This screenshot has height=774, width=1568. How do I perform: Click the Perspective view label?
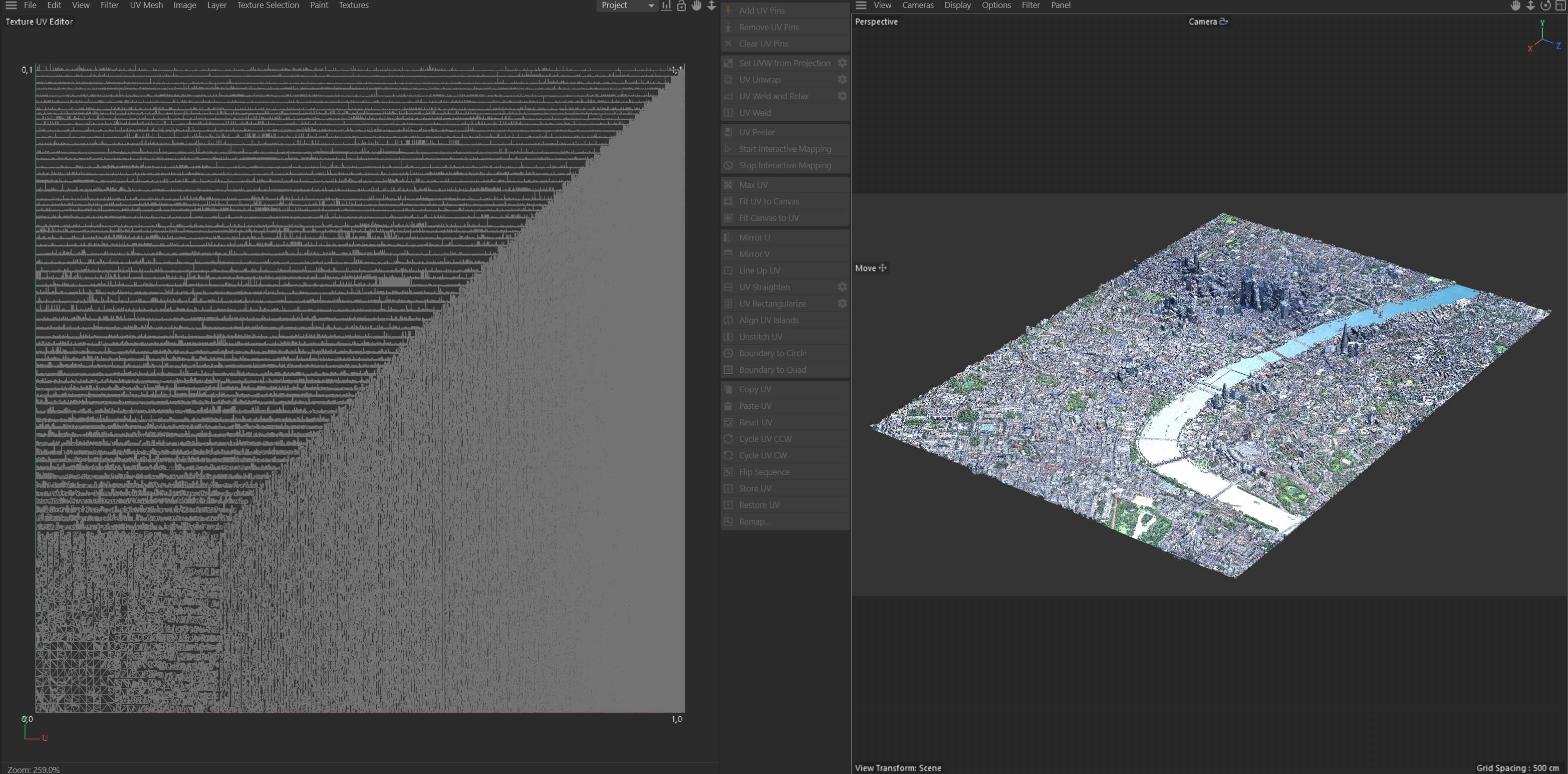(x=876, y=22)
